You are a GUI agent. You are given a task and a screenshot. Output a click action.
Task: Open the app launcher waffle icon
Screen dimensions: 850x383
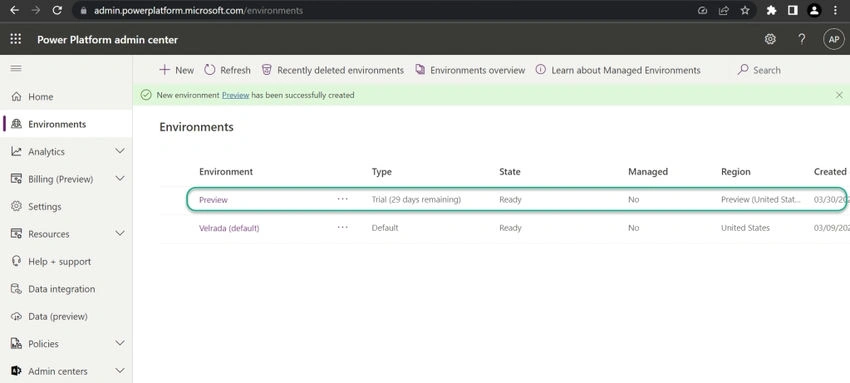(16, 39)
